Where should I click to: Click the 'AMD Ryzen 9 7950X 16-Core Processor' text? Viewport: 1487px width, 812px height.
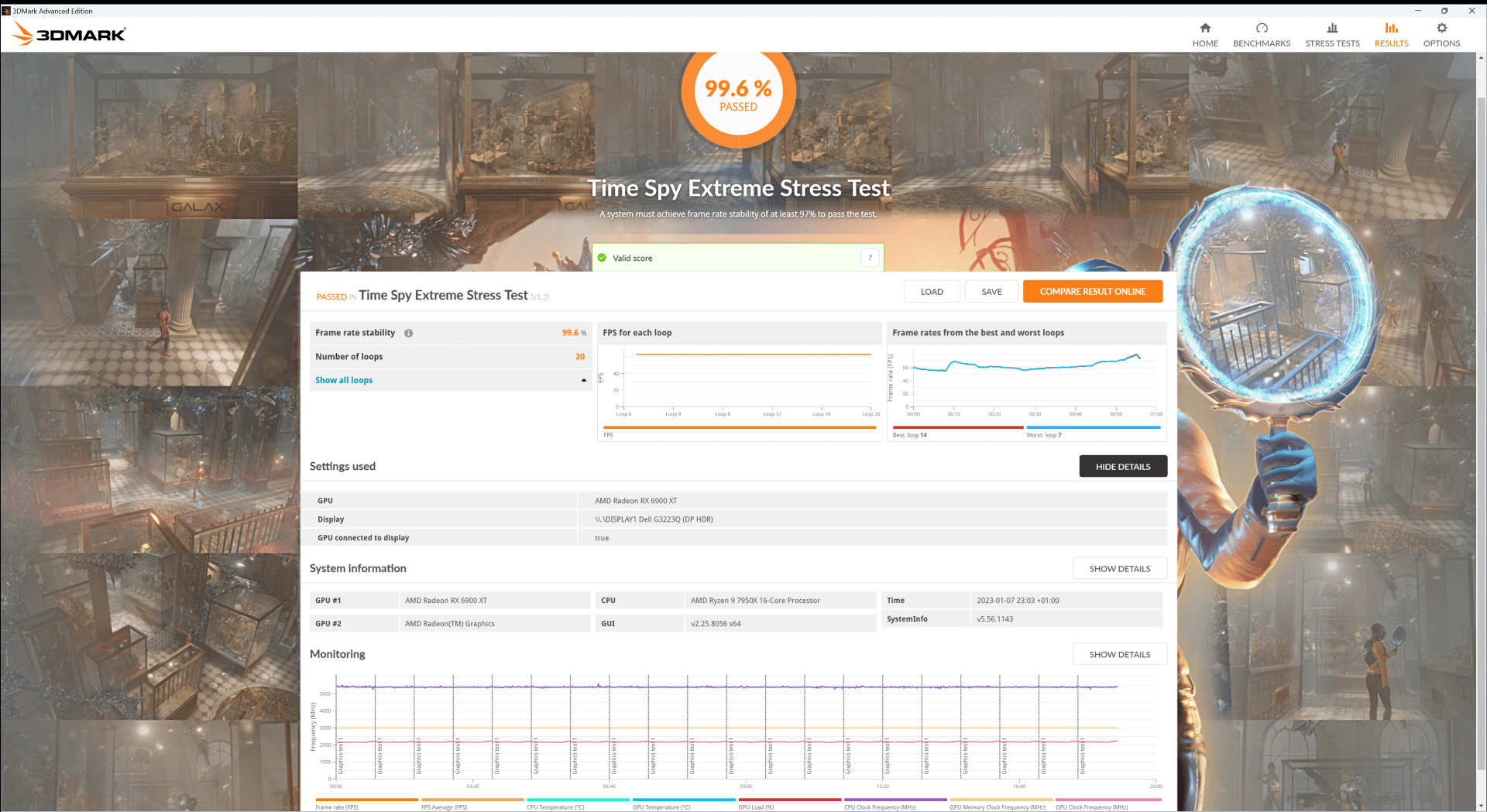pyautogui.click(x=755, y=601)
